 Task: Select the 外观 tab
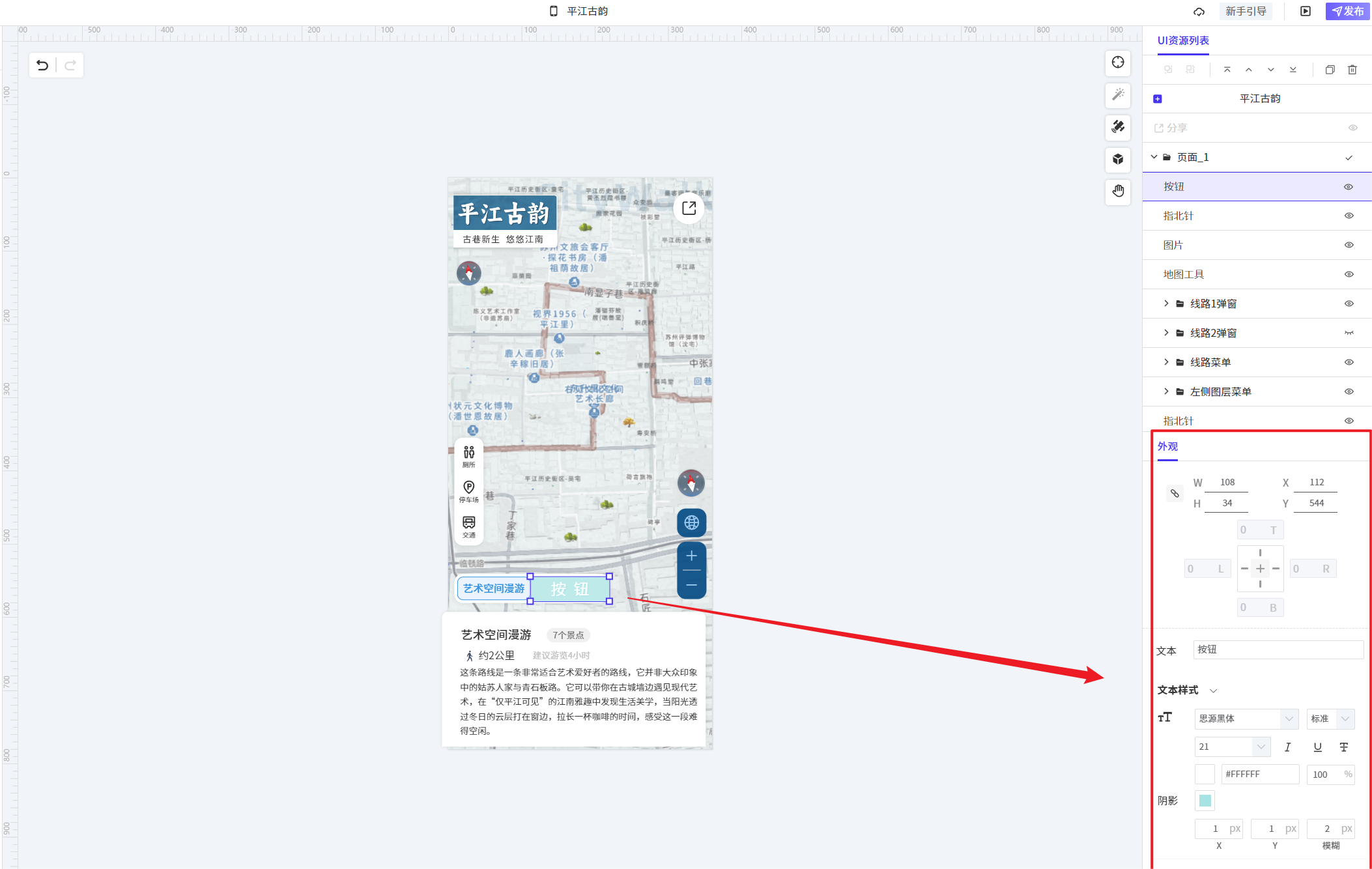(1167, 446)
